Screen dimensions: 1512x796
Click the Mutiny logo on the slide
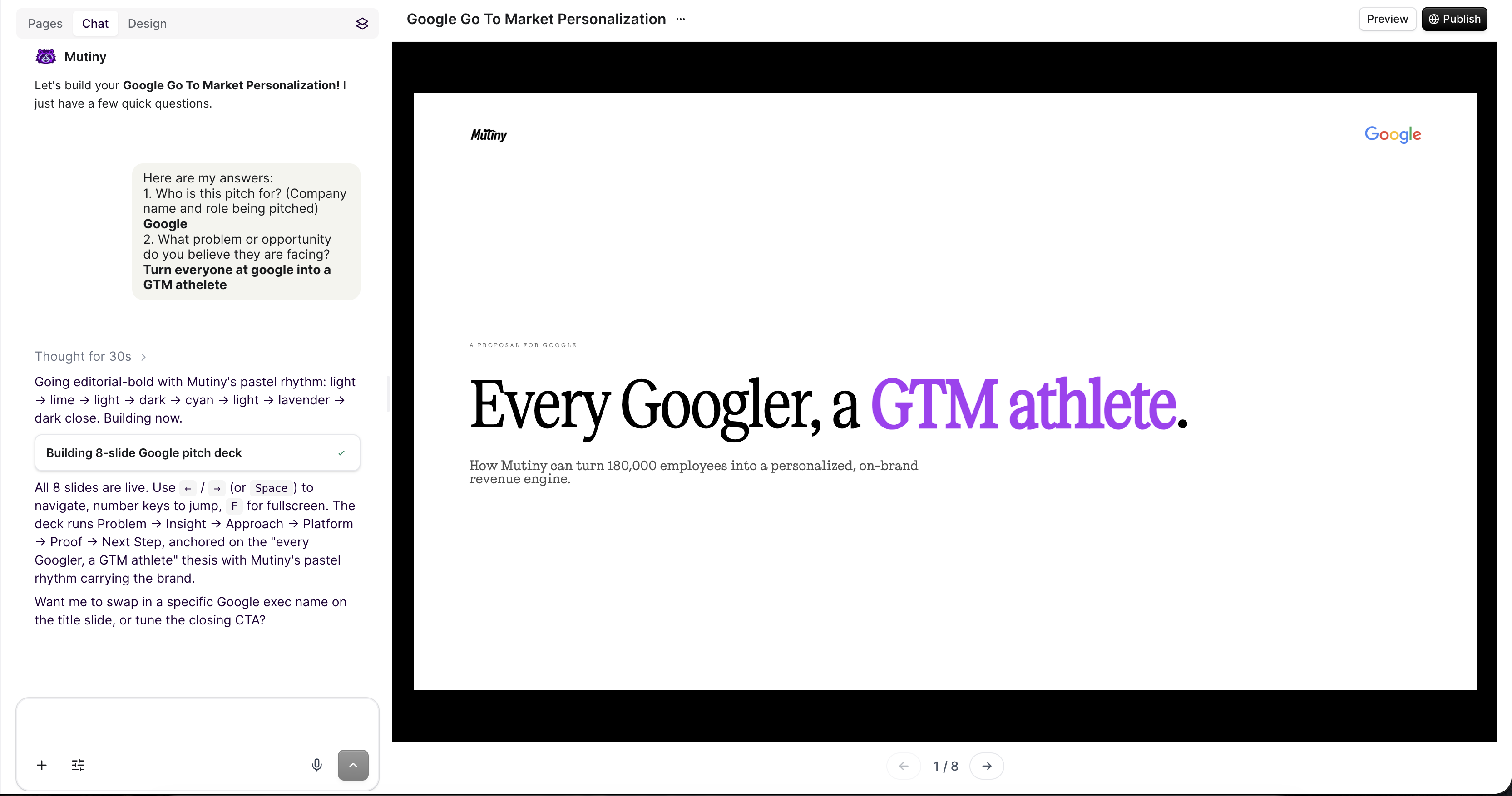click(489, 135)
